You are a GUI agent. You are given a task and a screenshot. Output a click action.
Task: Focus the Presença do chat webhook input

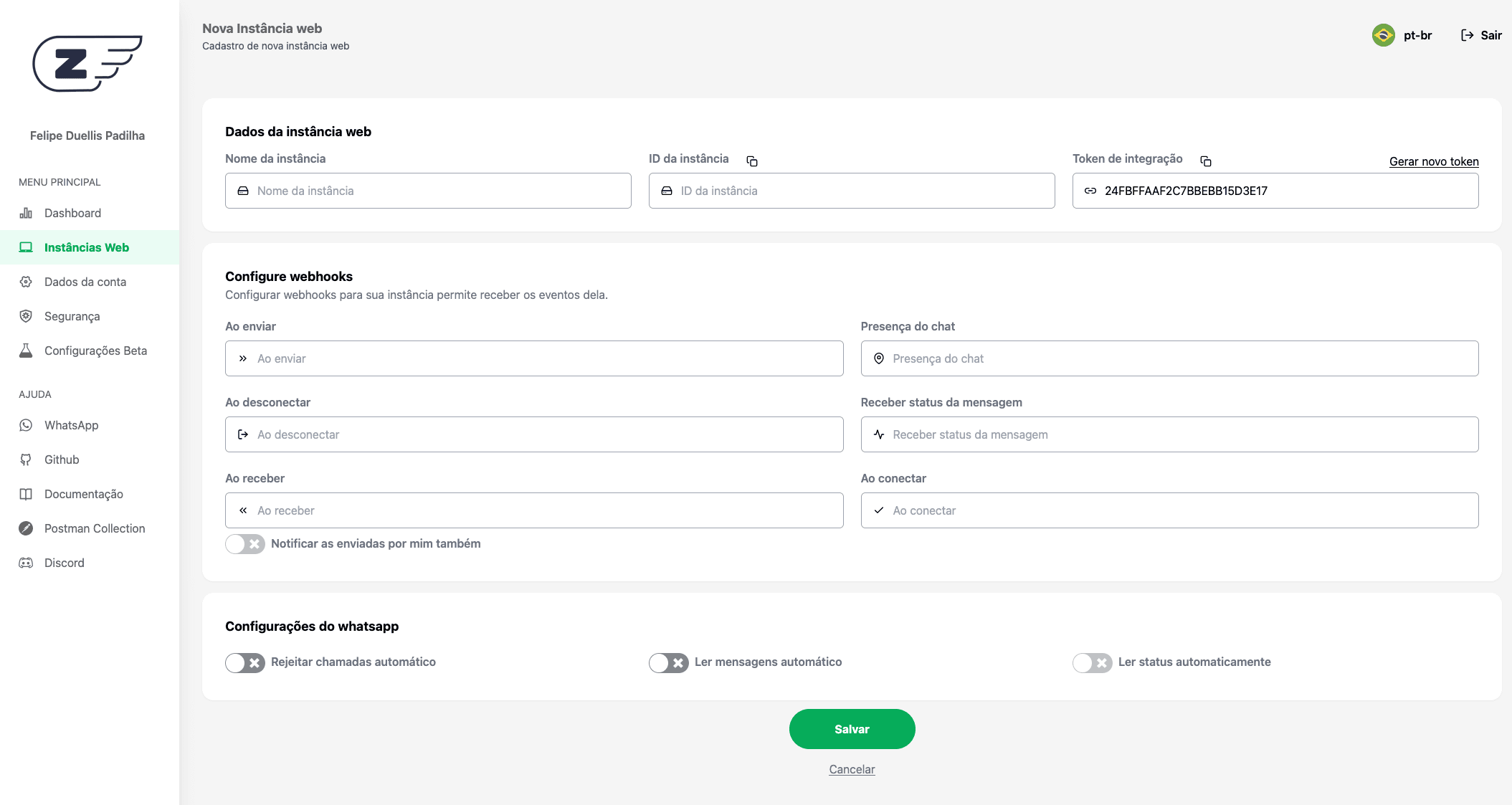[1169, 358]
